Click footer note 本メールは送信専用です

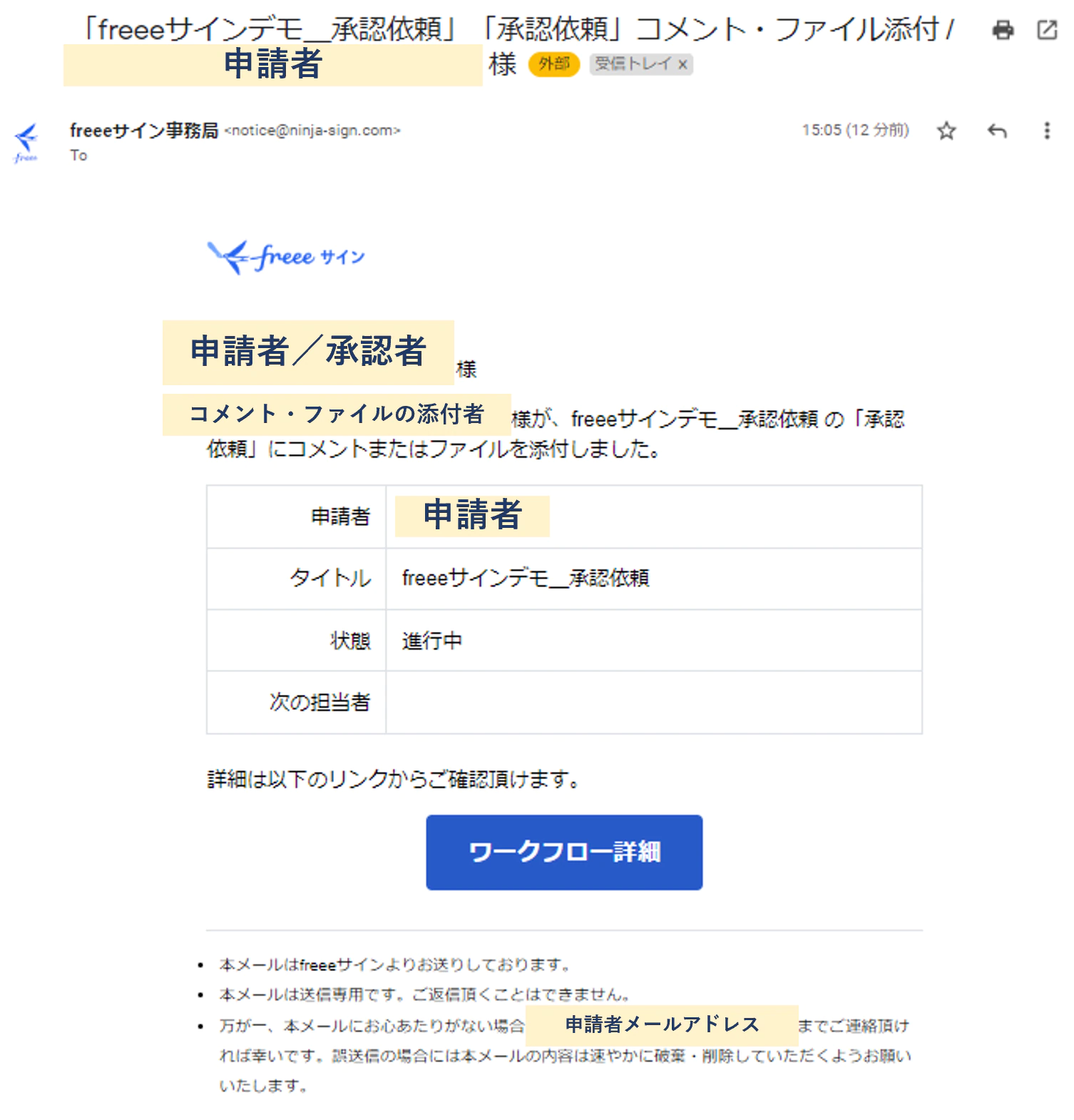coord(425,994)
